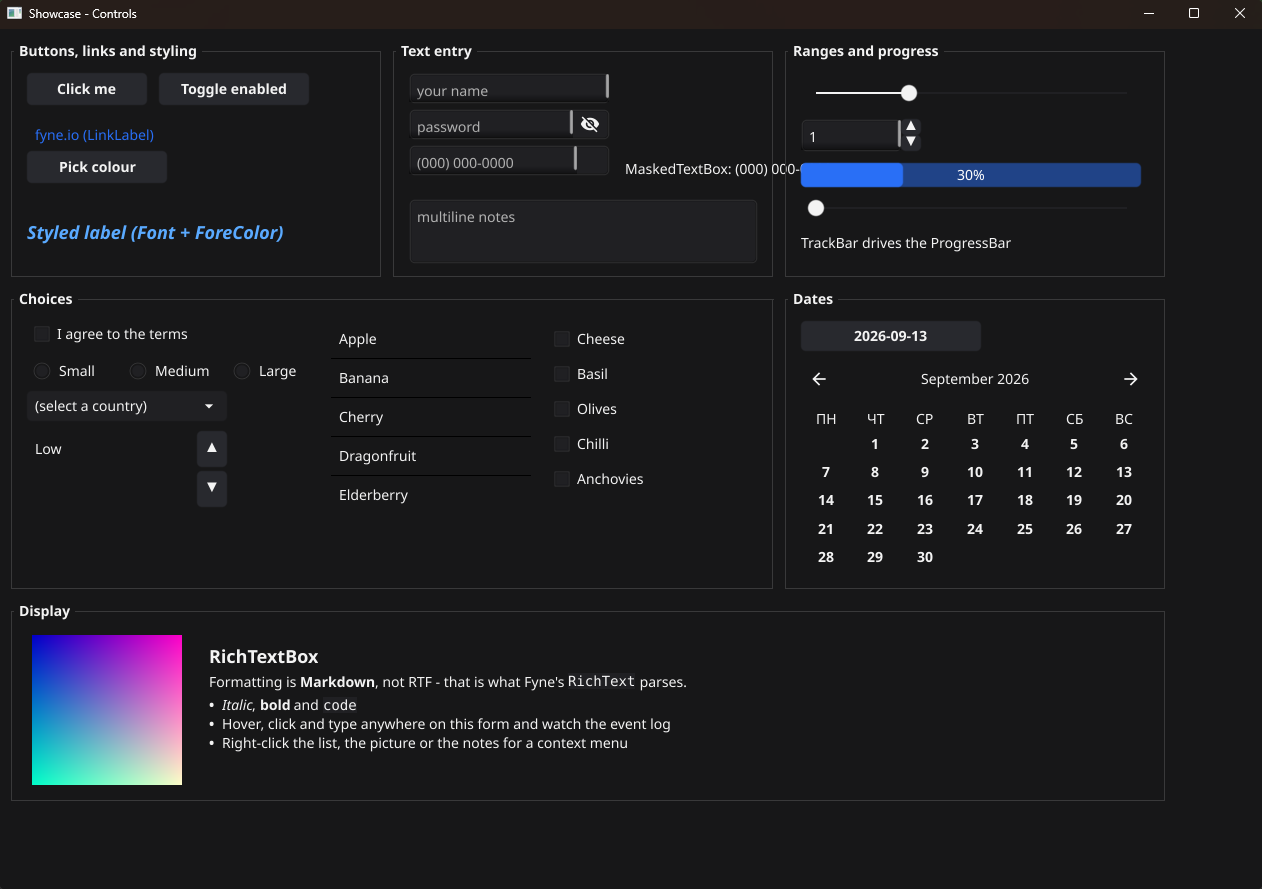Pick day 13 in the September calendar
Image resolution: width=1262 pixels, height=889 pixels.
[1124, 472]
